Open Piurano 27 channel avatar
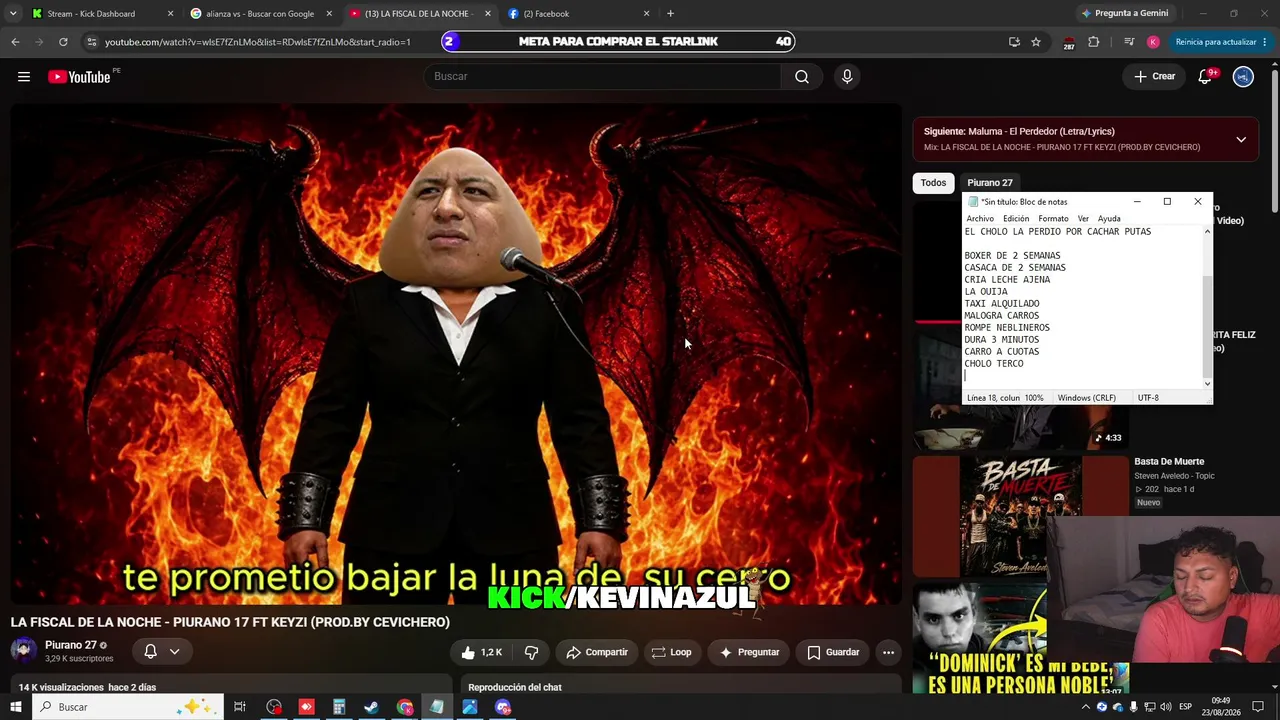The image size is (1280, 720). (24, 651)
